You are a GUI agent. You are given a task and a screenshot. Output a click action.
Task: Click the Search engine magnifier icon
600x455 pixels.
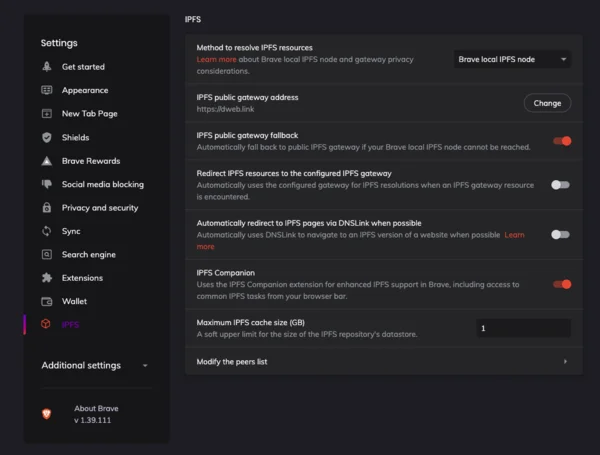[x=47, y=254]
